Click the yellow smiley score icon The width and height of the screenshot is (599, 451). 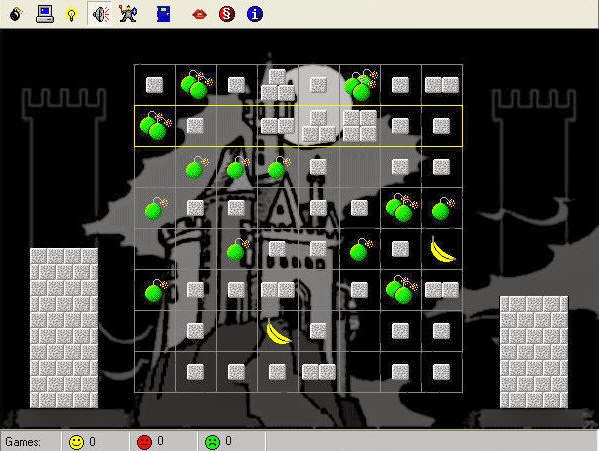tap(76, 442)
